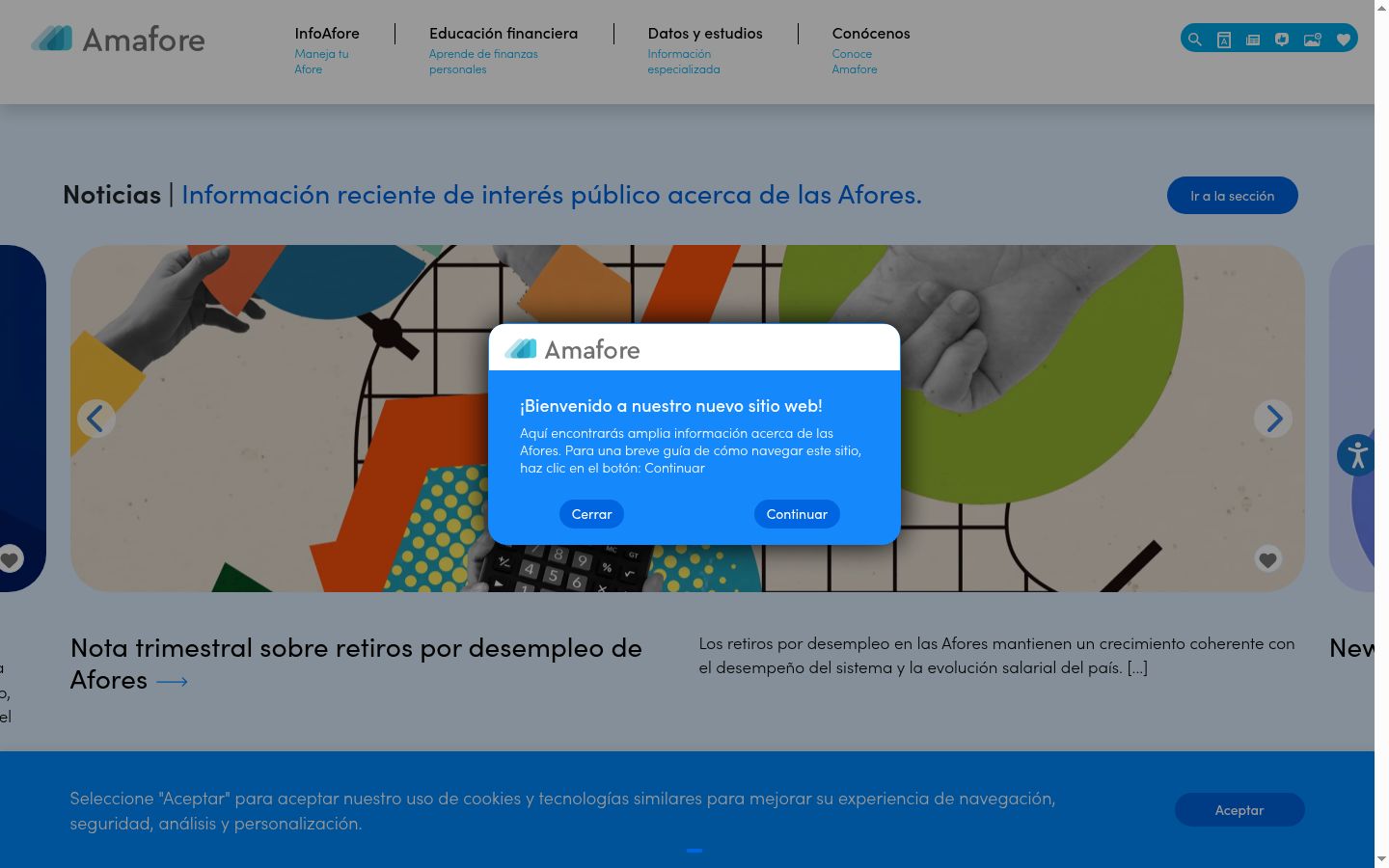This screenshot has height=868, width=1389.
Task: Open the glossary book icon with letter A
Action: tap(1223, 40)
